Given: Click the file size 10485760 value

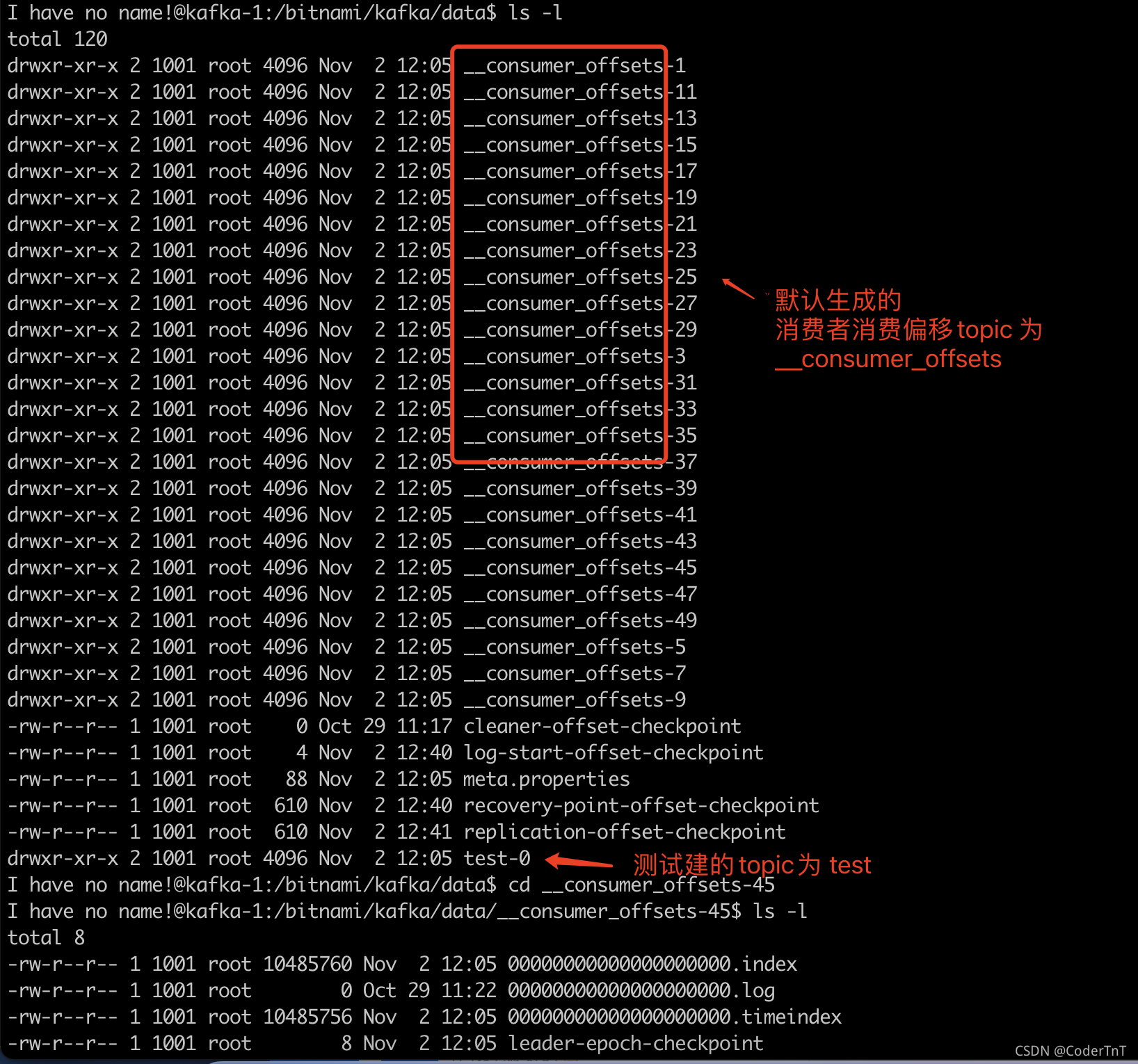Looking at the screenshot, I should point(307,964).
